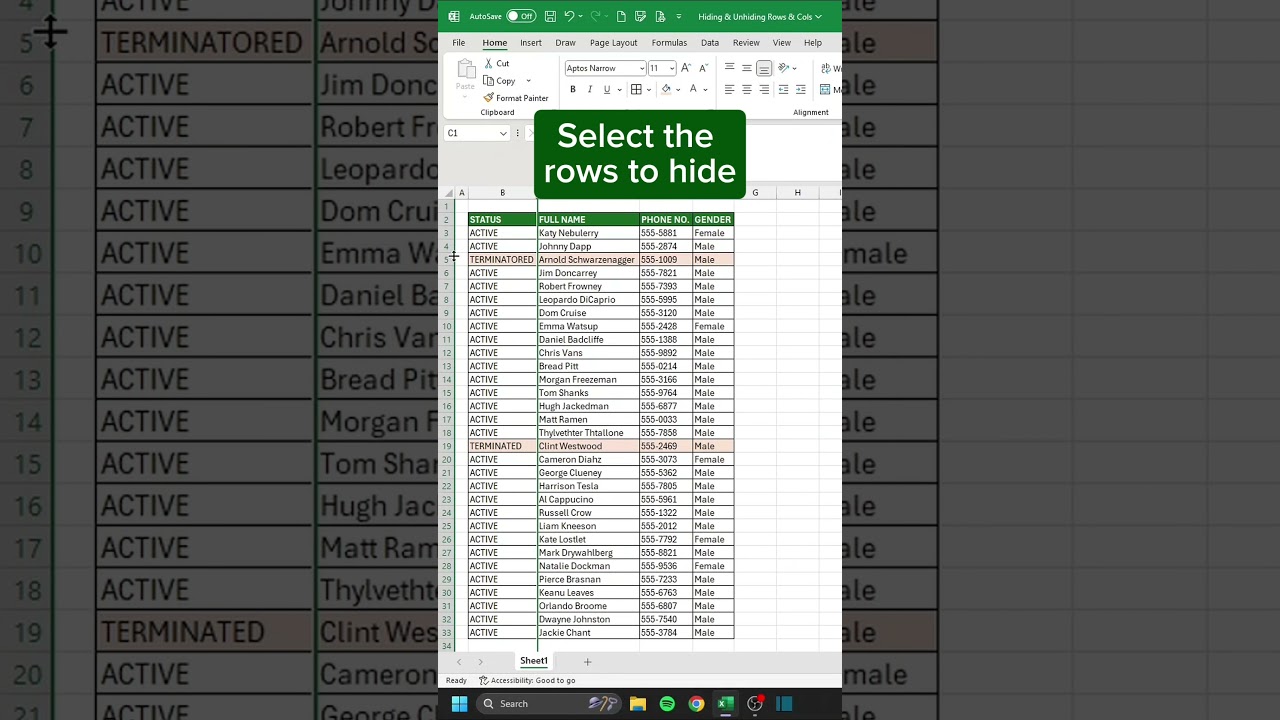Click the New blank file icon
This screenshot has width=1280, height=720.
621,16
